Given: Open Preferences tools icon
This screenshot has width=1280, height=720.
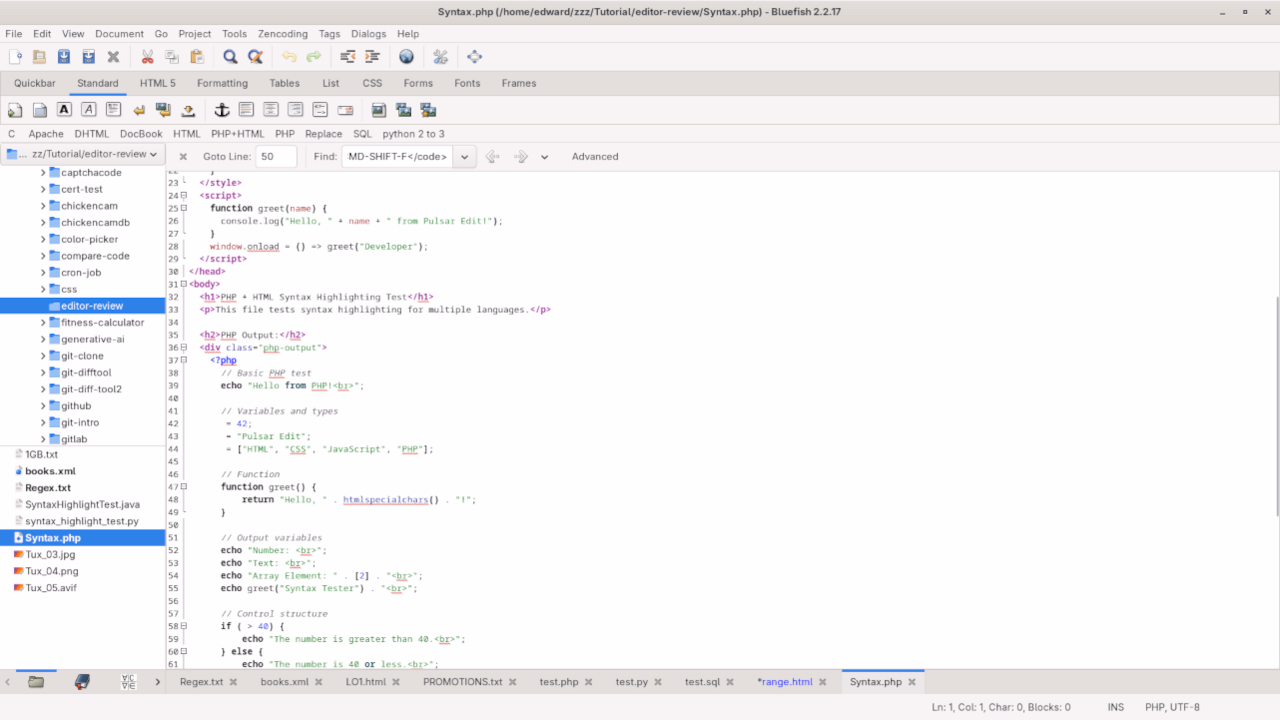Looking at the screenshot, I should click(440, 57).
